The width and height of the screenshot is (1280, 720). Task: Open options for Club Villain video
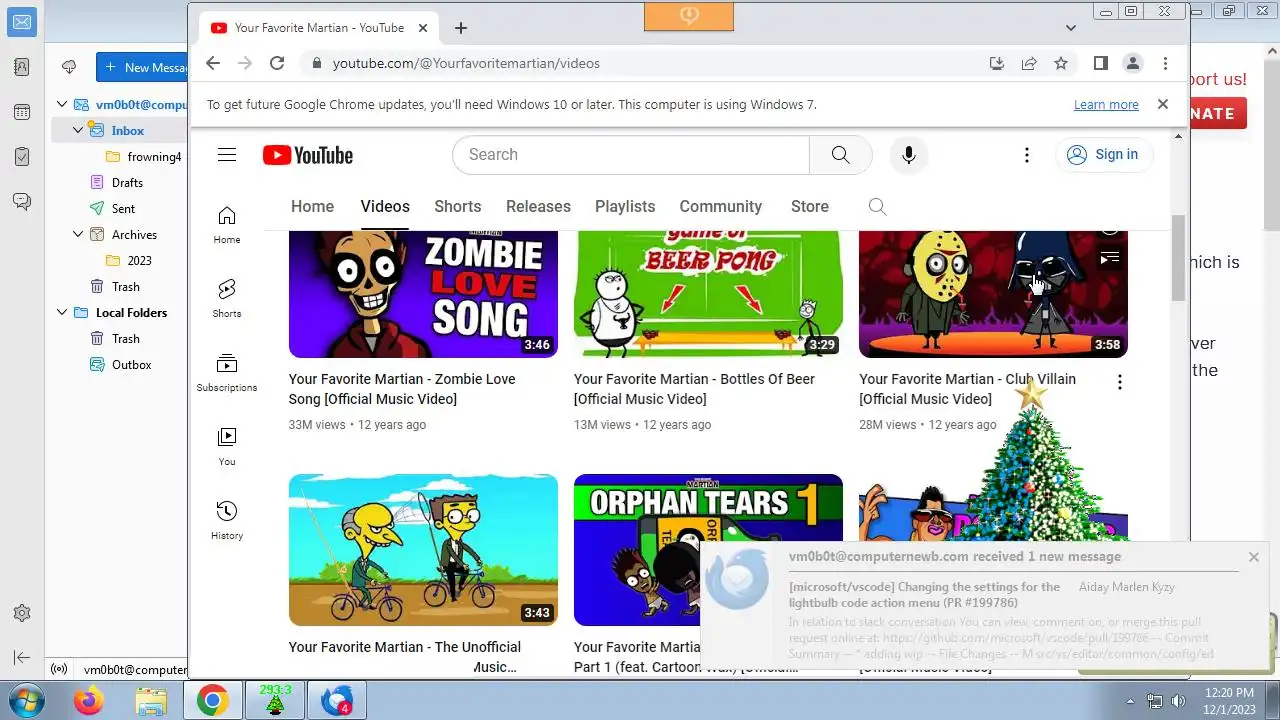[1120, 382]
